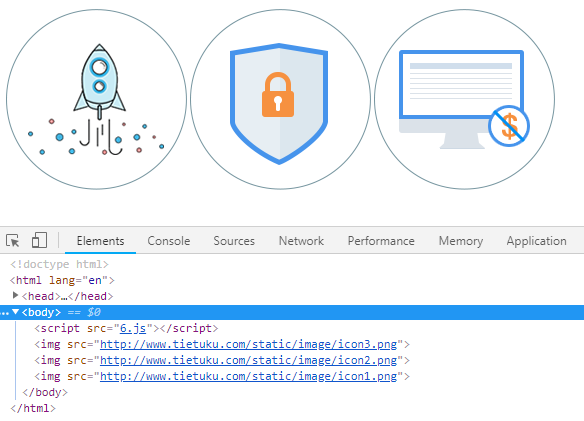This screenshot has width=584, height=421.
Task: Select the closing </html> tag row
Action: pyautogui.click(x=33, y=408)
